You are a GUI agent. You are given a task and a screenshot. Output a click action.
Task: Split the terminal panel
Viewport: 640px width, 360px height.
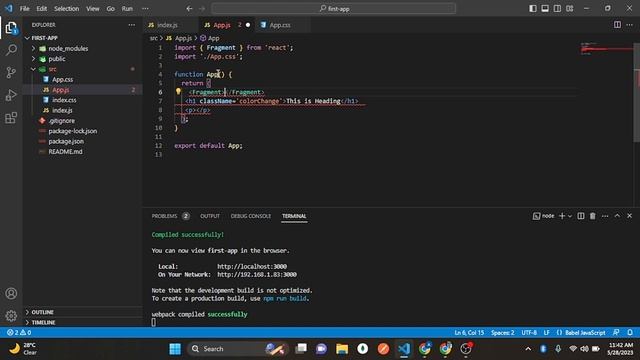click(580, 216)
